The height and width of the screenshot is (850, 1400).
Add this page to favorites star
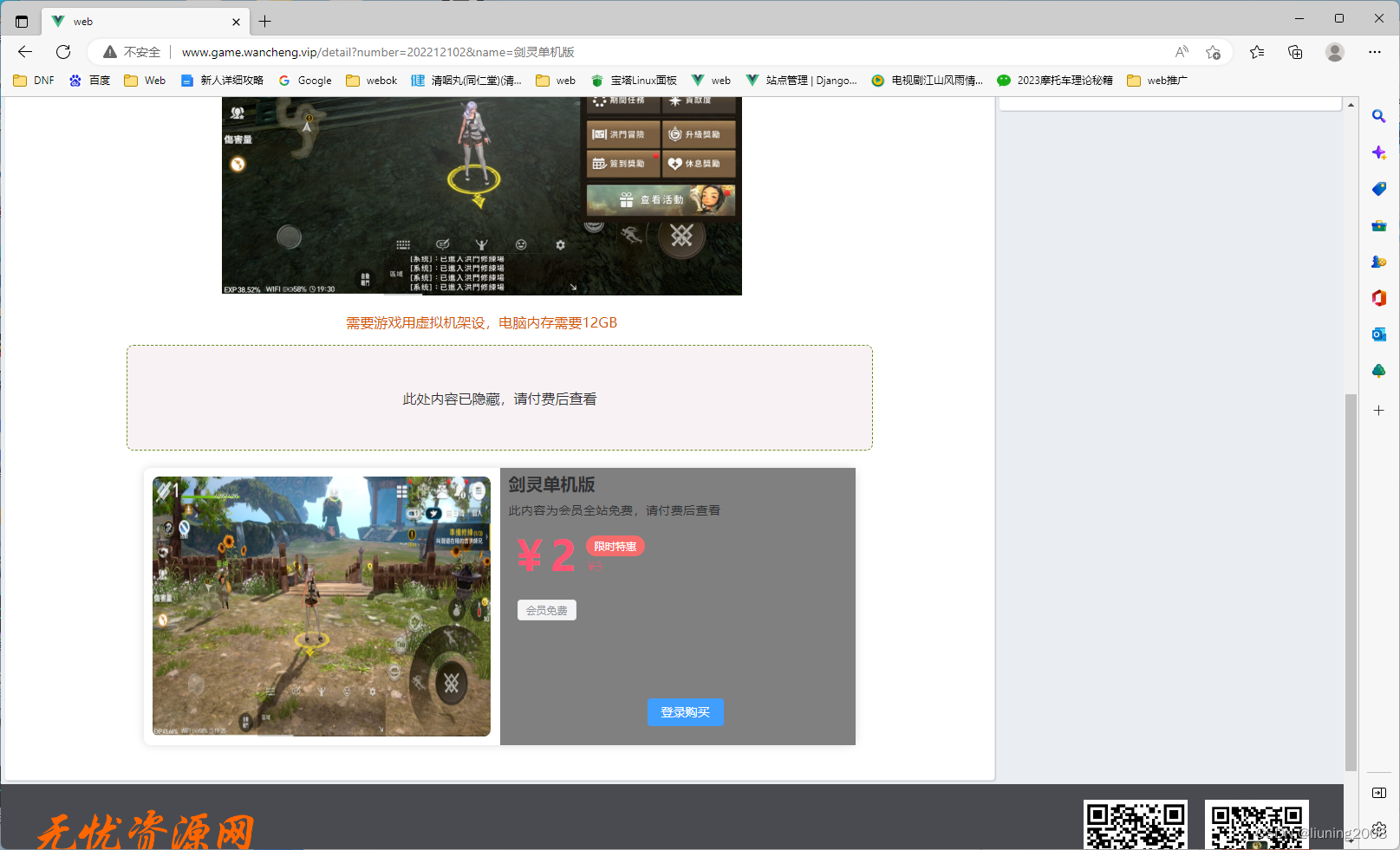pyautogui.click(x=1213, y=52)
